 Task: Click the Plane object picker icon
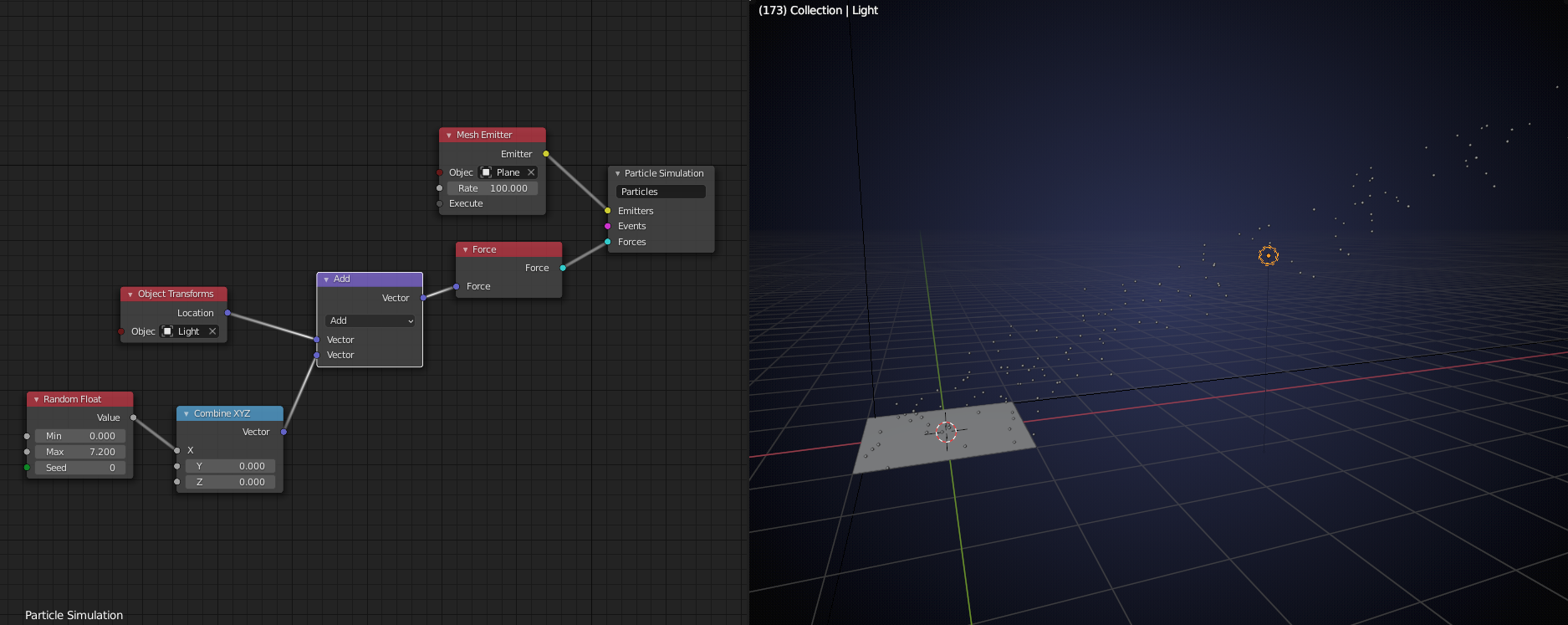tap(486, 172)
